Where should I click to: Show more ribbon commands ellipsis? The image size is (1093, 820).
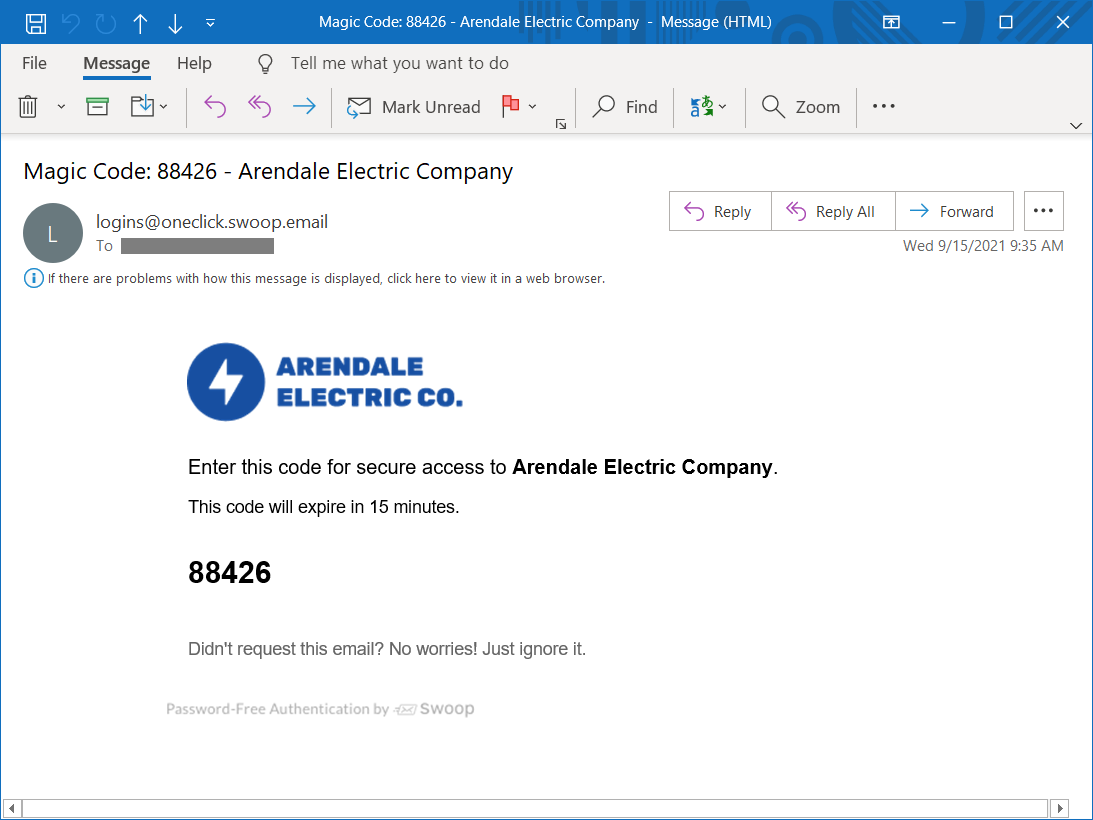point(884,106)
